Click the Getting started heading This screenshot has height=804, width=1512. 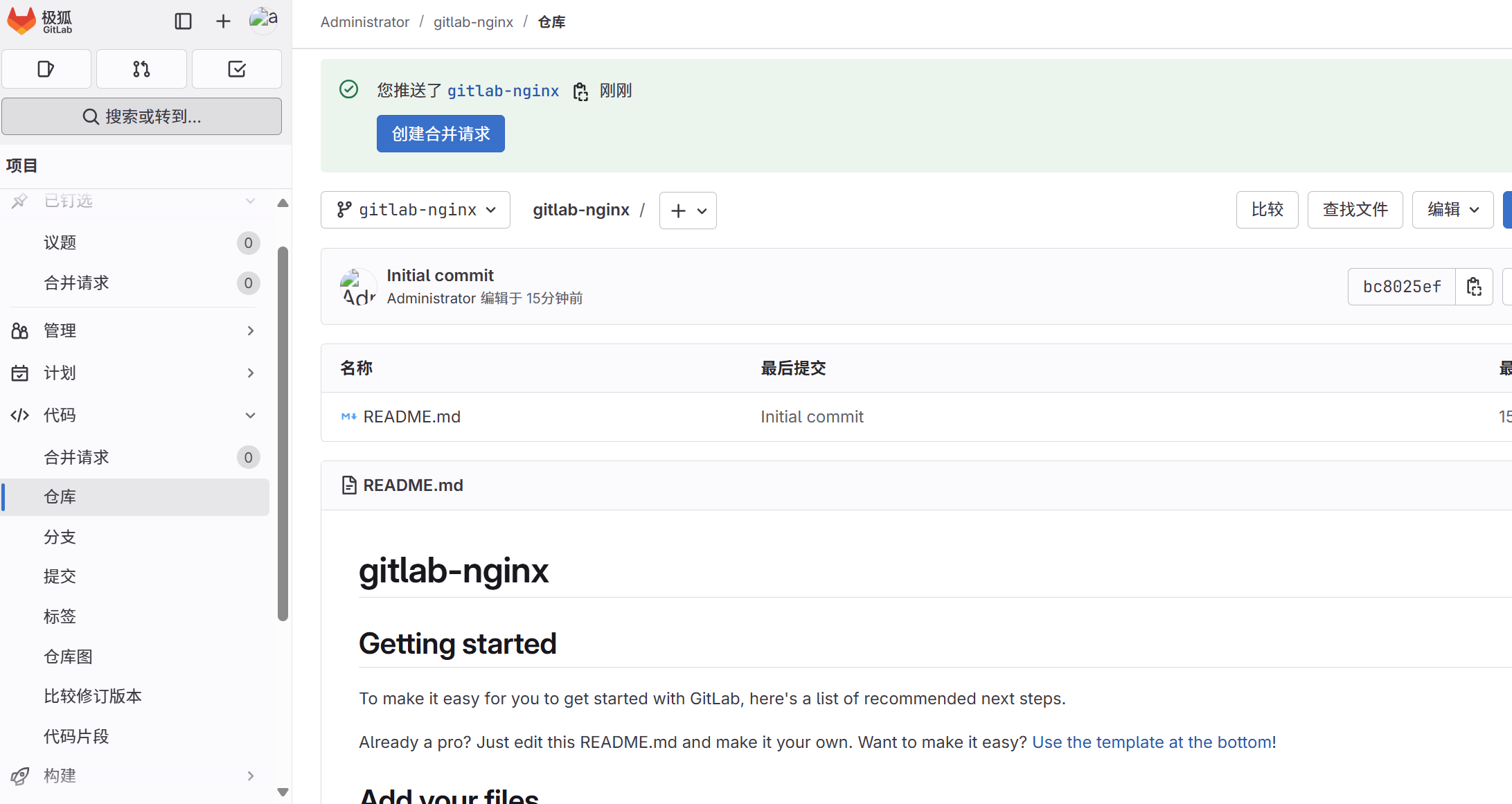click(457, 644)
